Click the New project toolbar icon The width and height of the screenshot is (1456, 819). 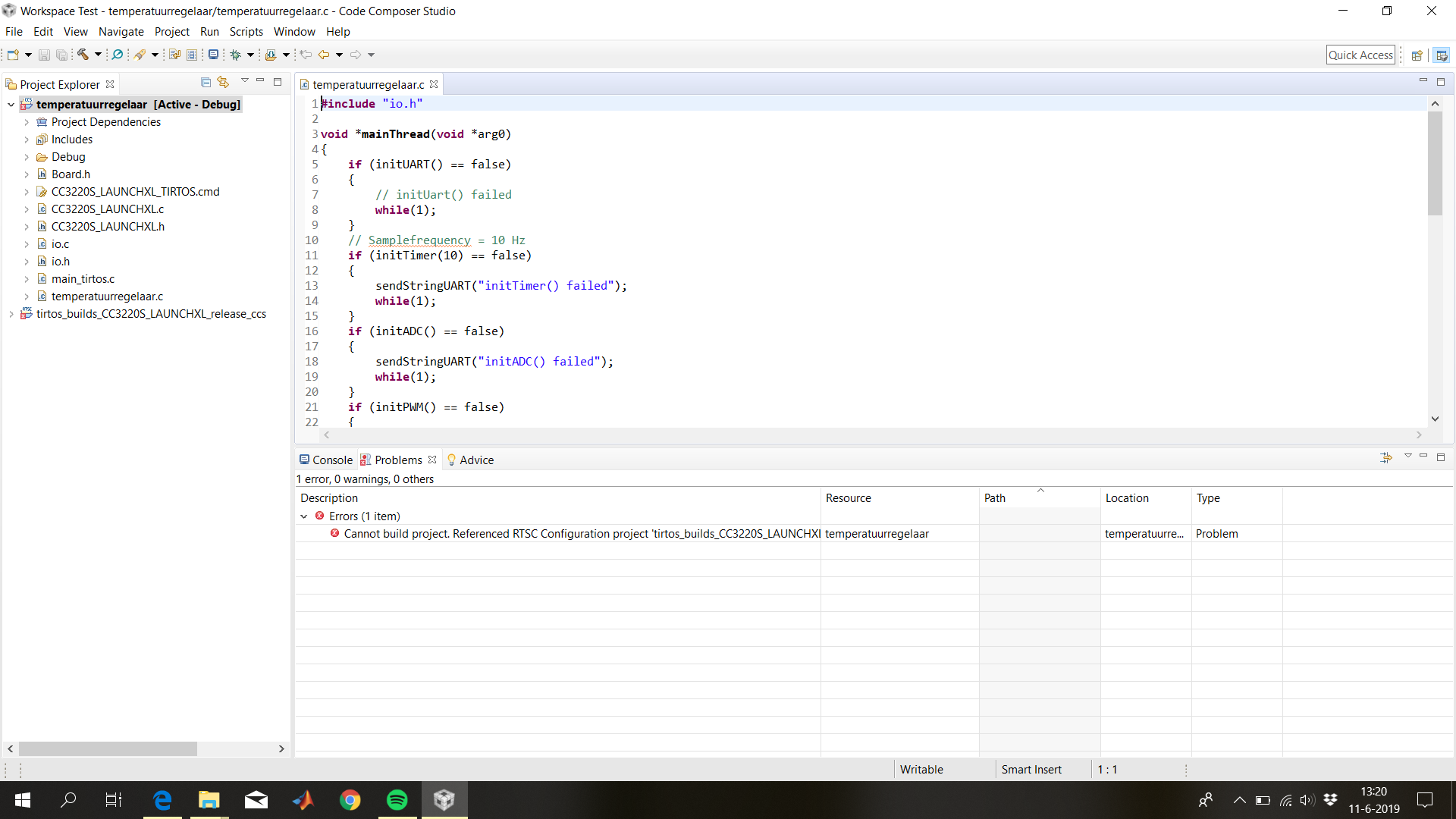(13, 55)
